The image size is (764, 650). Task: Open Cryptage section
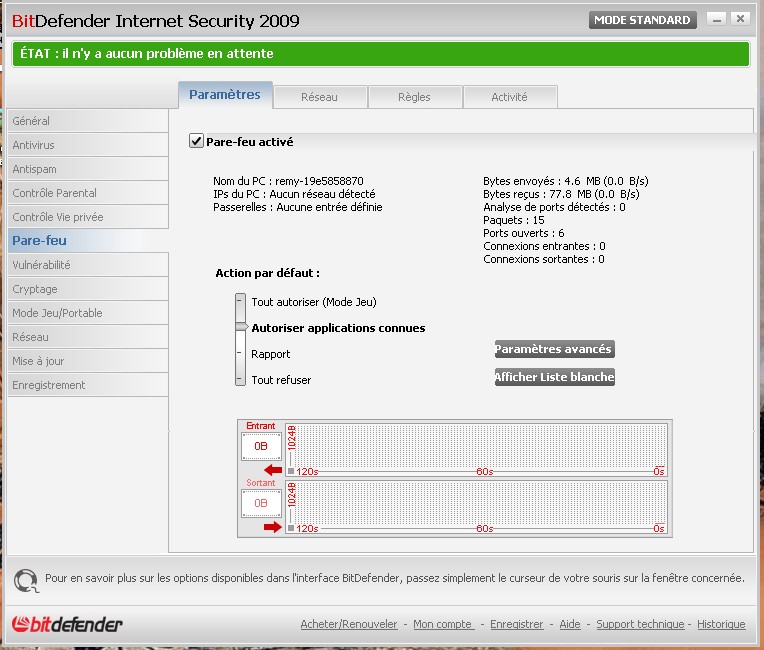click(88, 289)
